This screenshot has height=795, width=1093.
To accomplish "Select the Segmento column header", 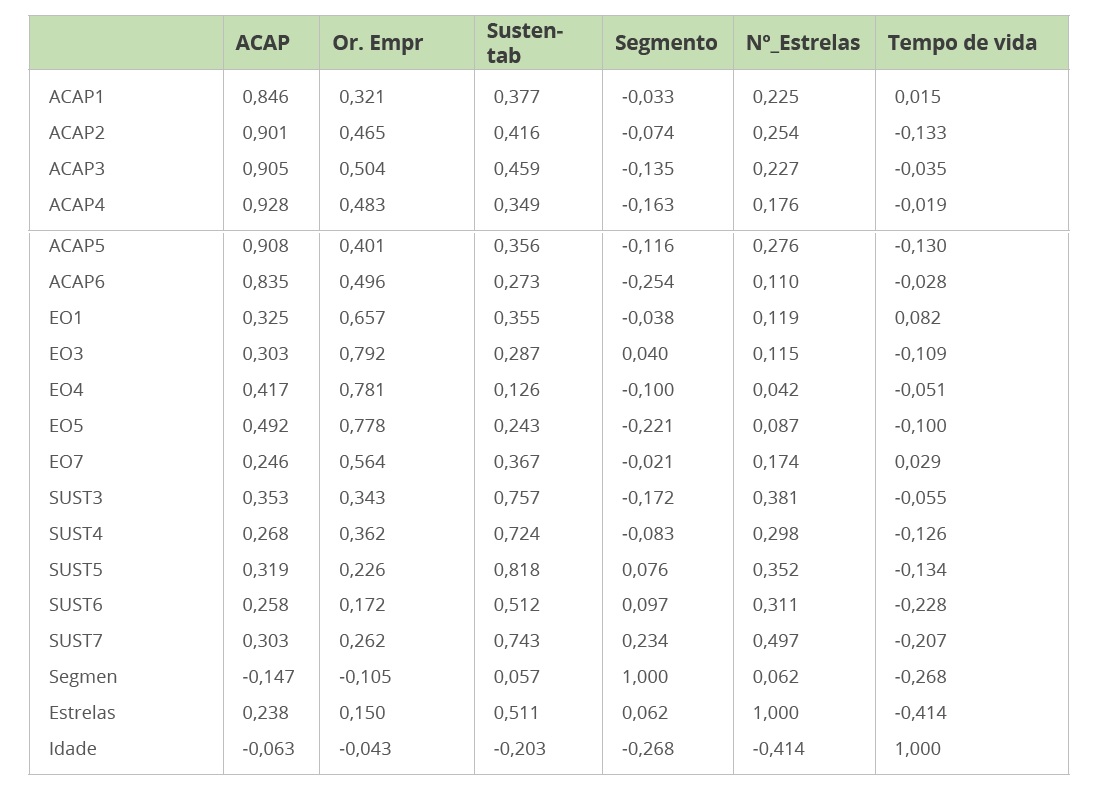I will [x=665, y=43].
